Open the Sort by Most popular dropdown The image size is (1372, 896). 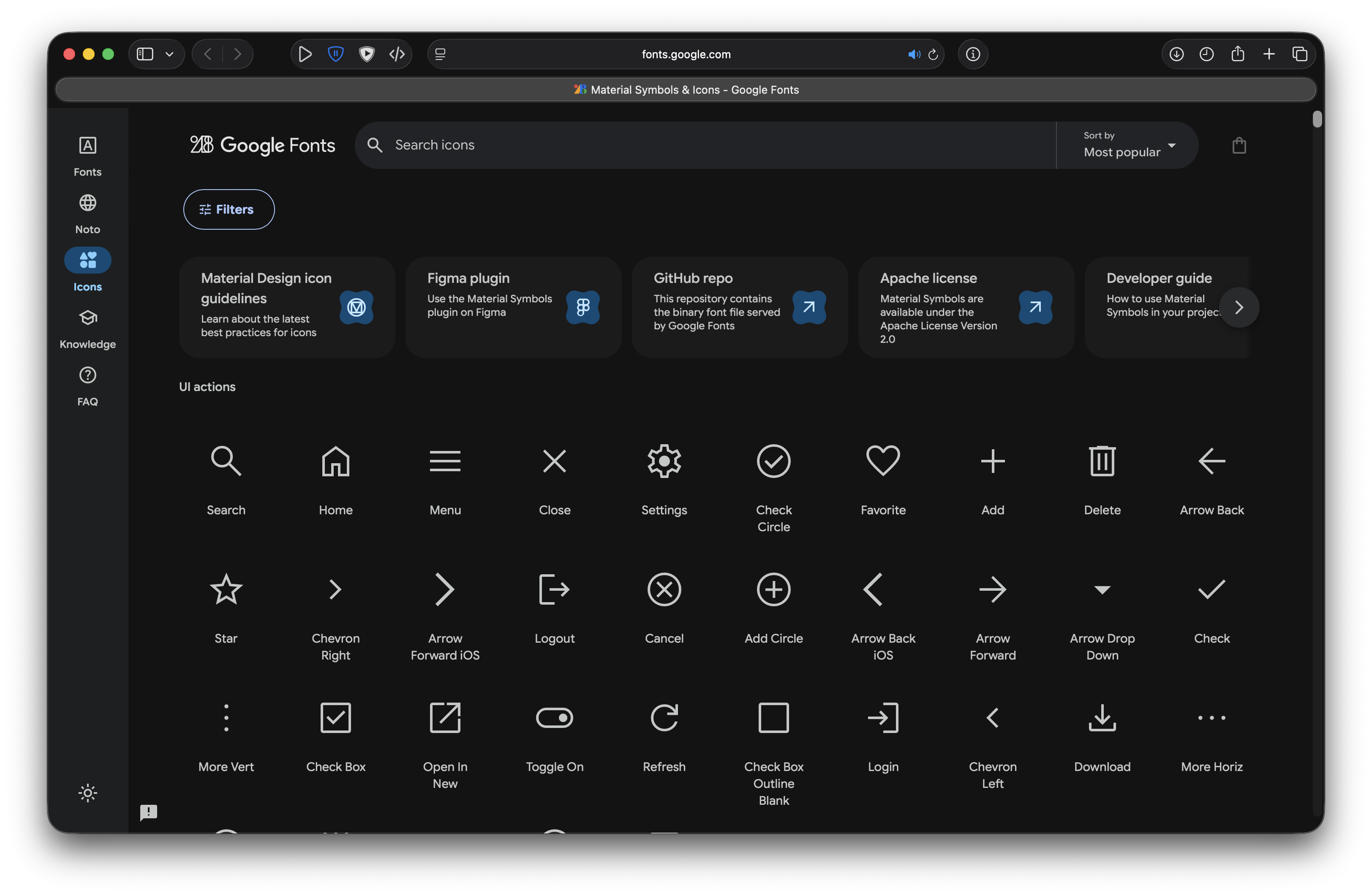click(1127, 145)
